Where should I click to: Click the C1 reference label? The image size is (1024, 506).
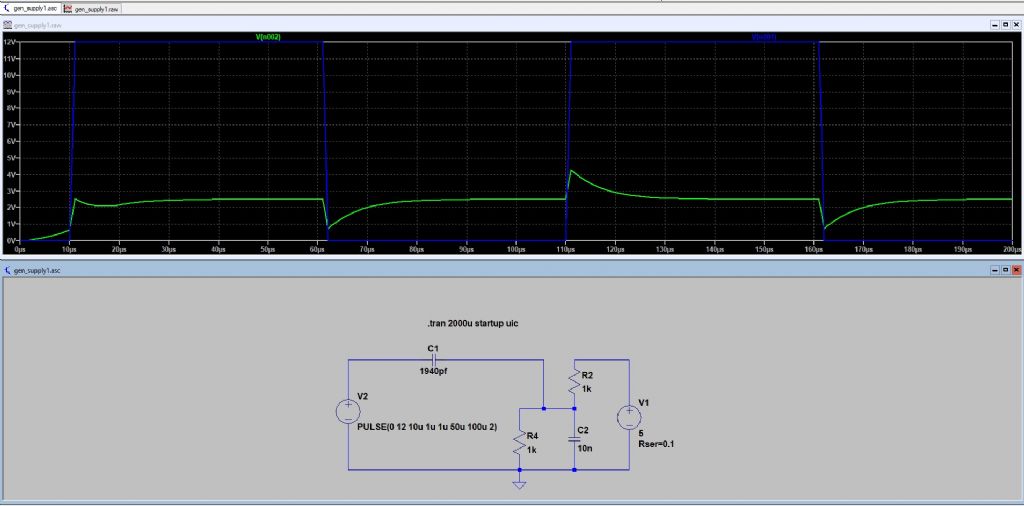pos(434,349)
